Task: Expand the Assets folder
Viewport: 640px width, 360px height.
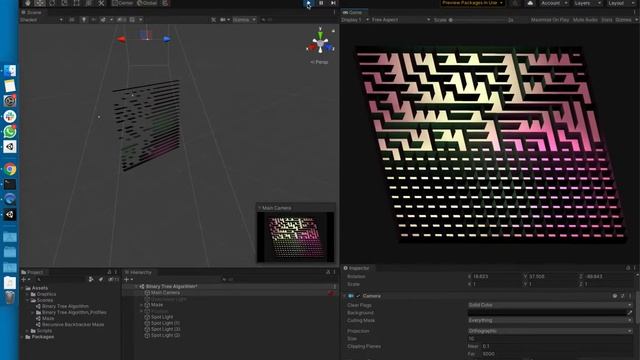Action: pyautogui.click(x=22, y=288)
